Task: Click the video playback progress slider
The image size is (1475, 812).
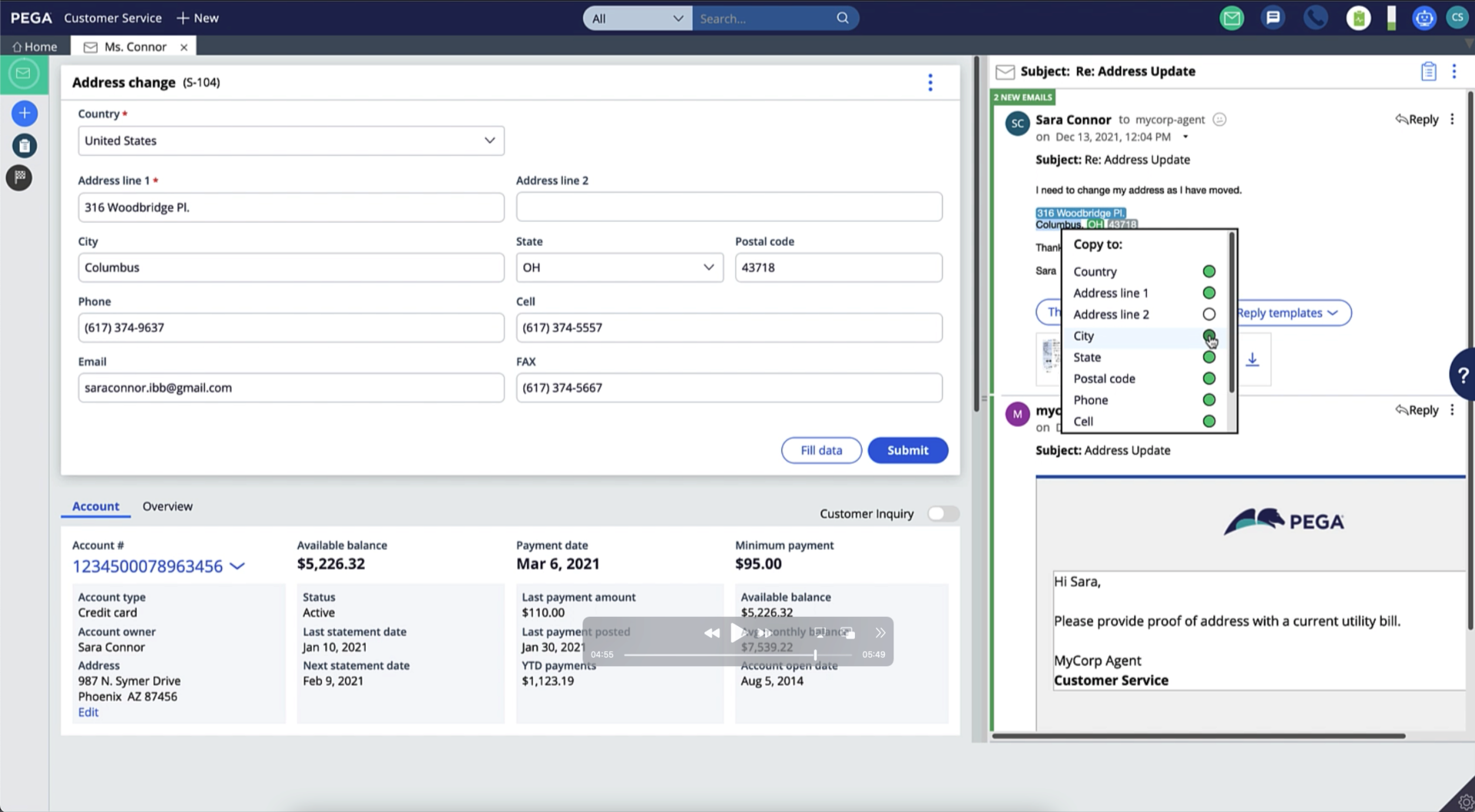Action: click(737, 655)
